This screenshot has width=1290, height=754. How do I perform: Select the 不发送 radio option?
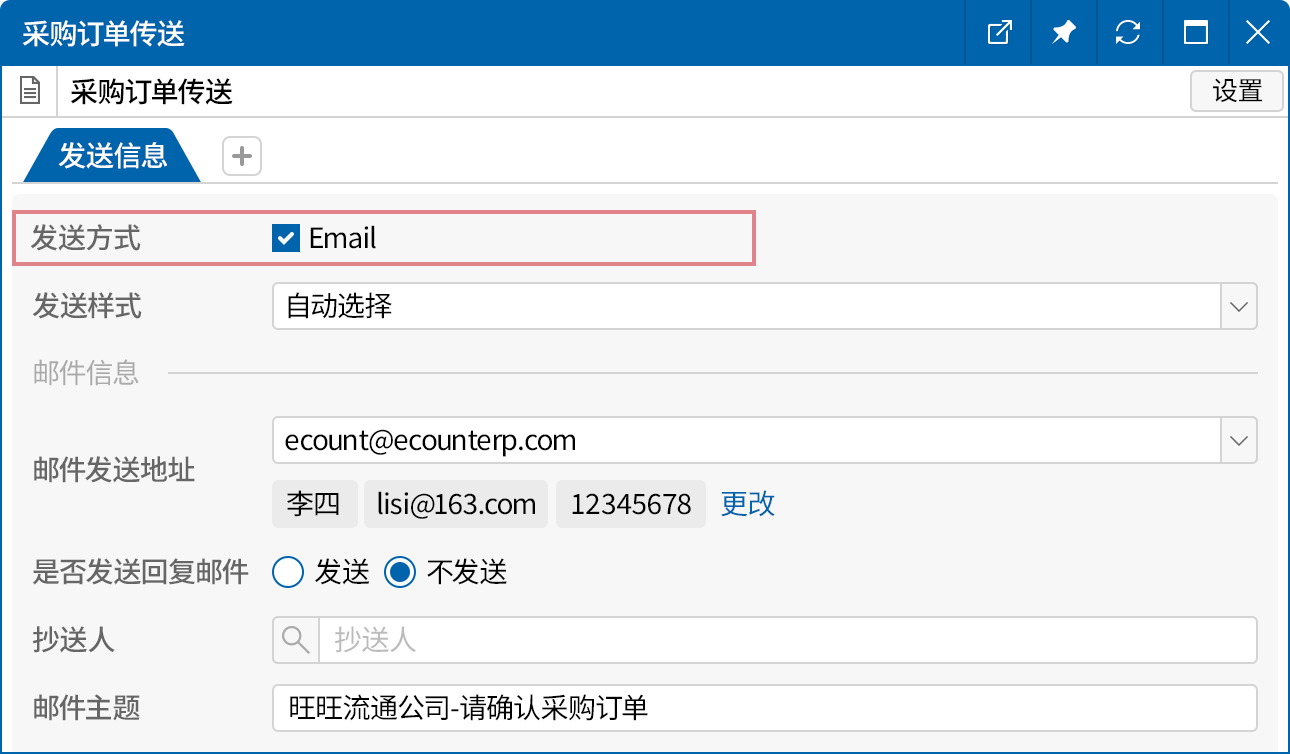[x=400, y=572]
